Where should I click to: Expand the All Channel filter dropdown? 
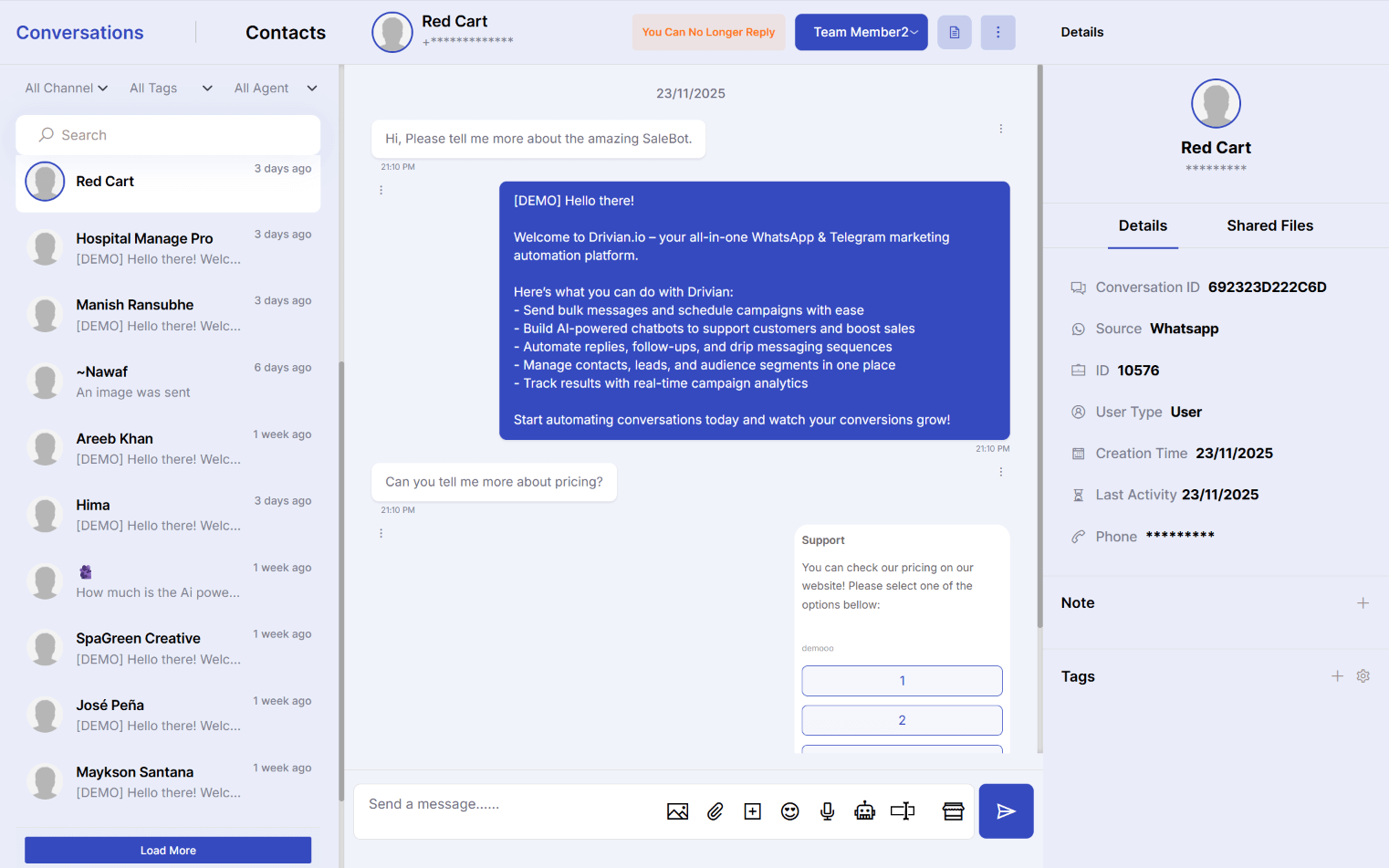(x=67, y=89)
